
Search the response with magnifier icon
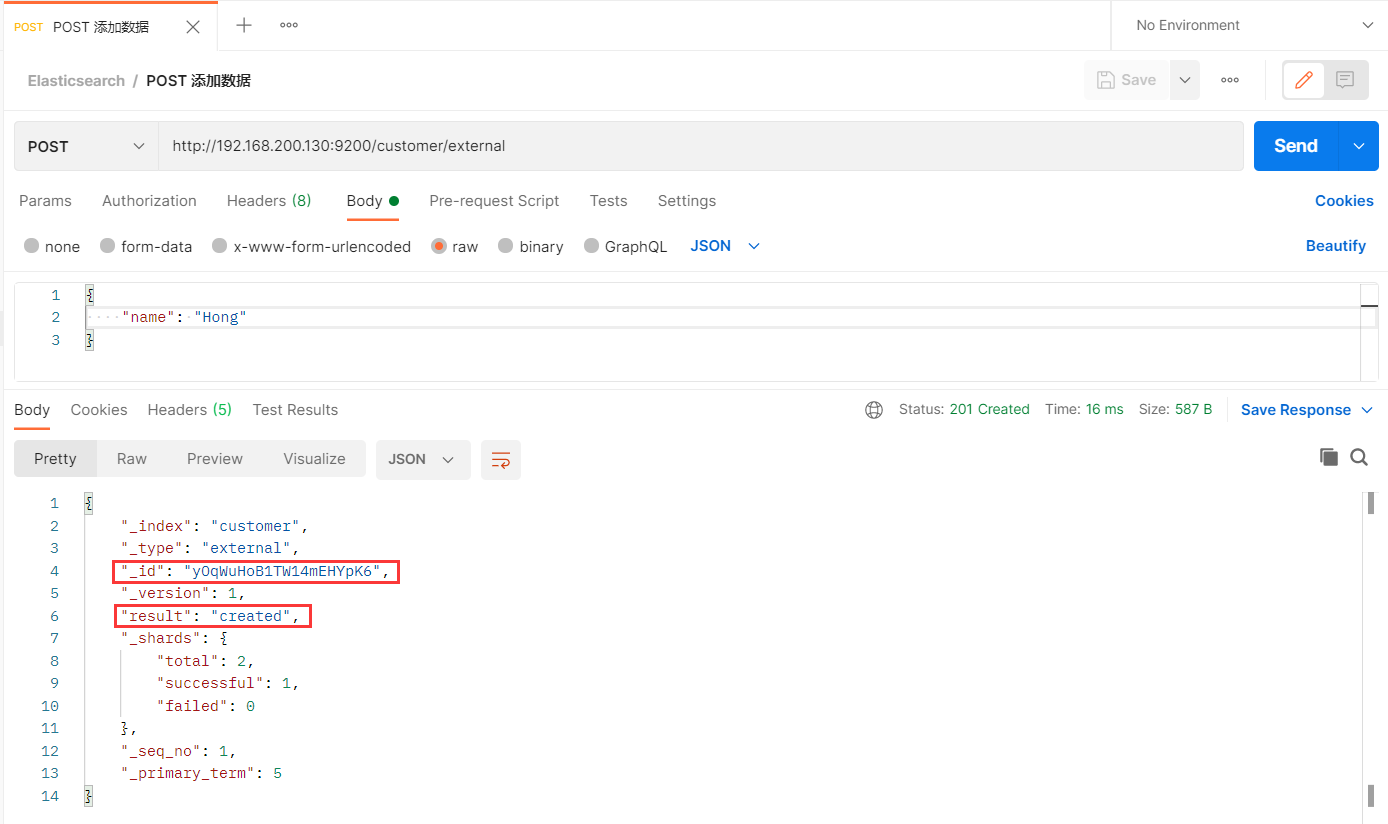click(x=1359, y=457)
